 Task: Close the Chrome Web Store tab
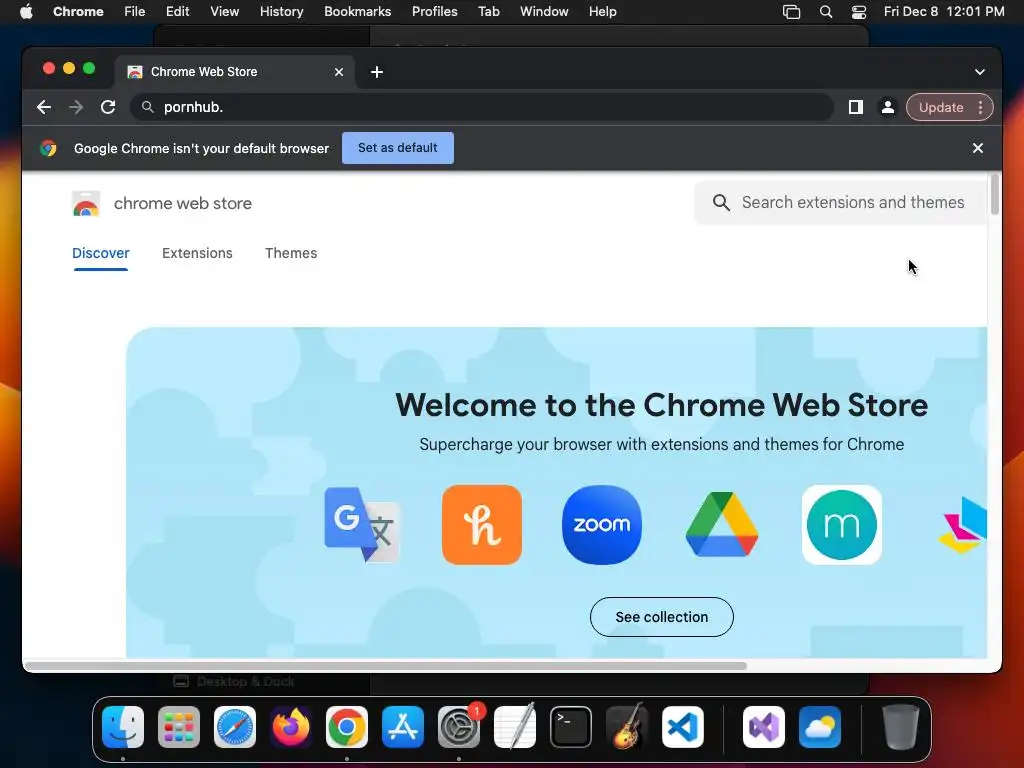(339, 72)
